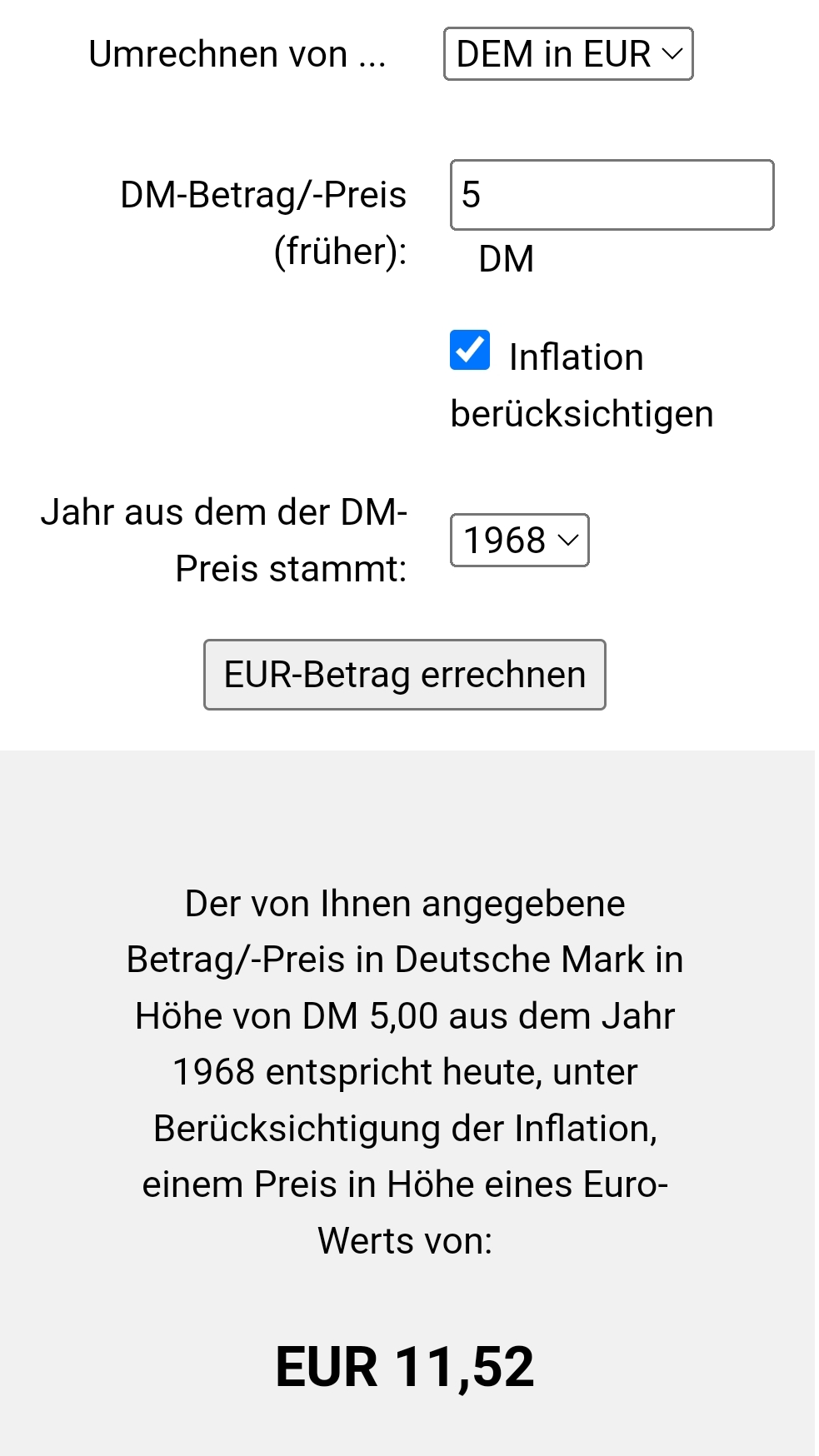
Task: Click the 'DM' unit text below the amount field
Action: click(x=506, y=259)
